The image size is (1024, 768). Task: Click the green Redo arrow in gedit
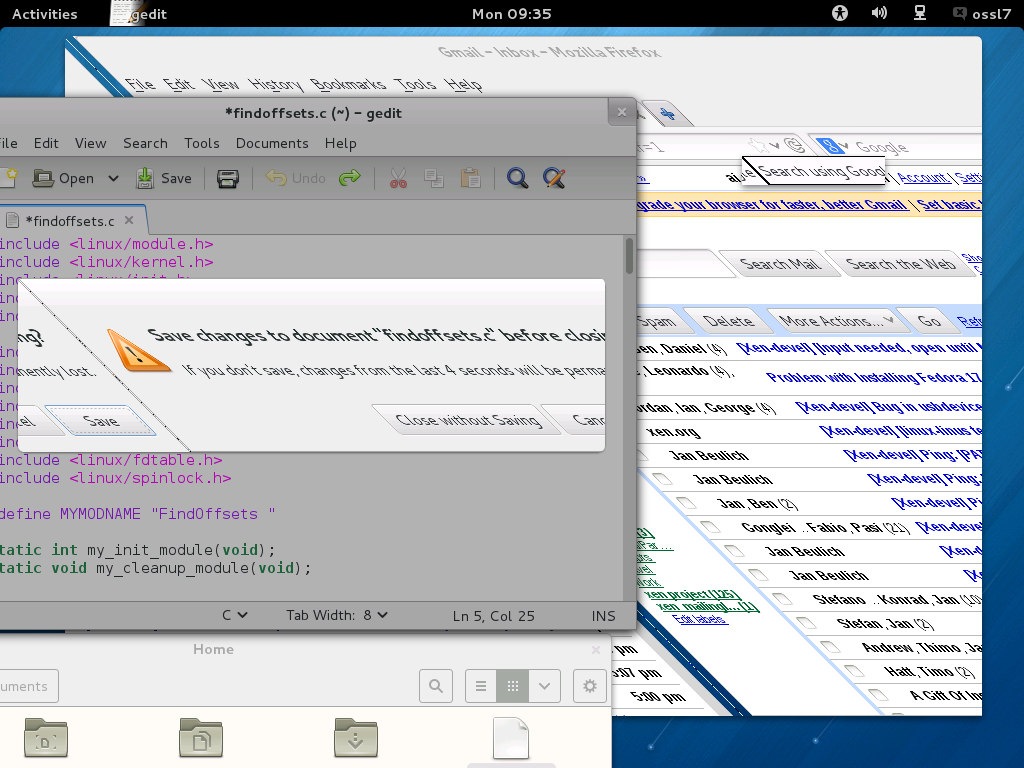[x=350, y=178]
